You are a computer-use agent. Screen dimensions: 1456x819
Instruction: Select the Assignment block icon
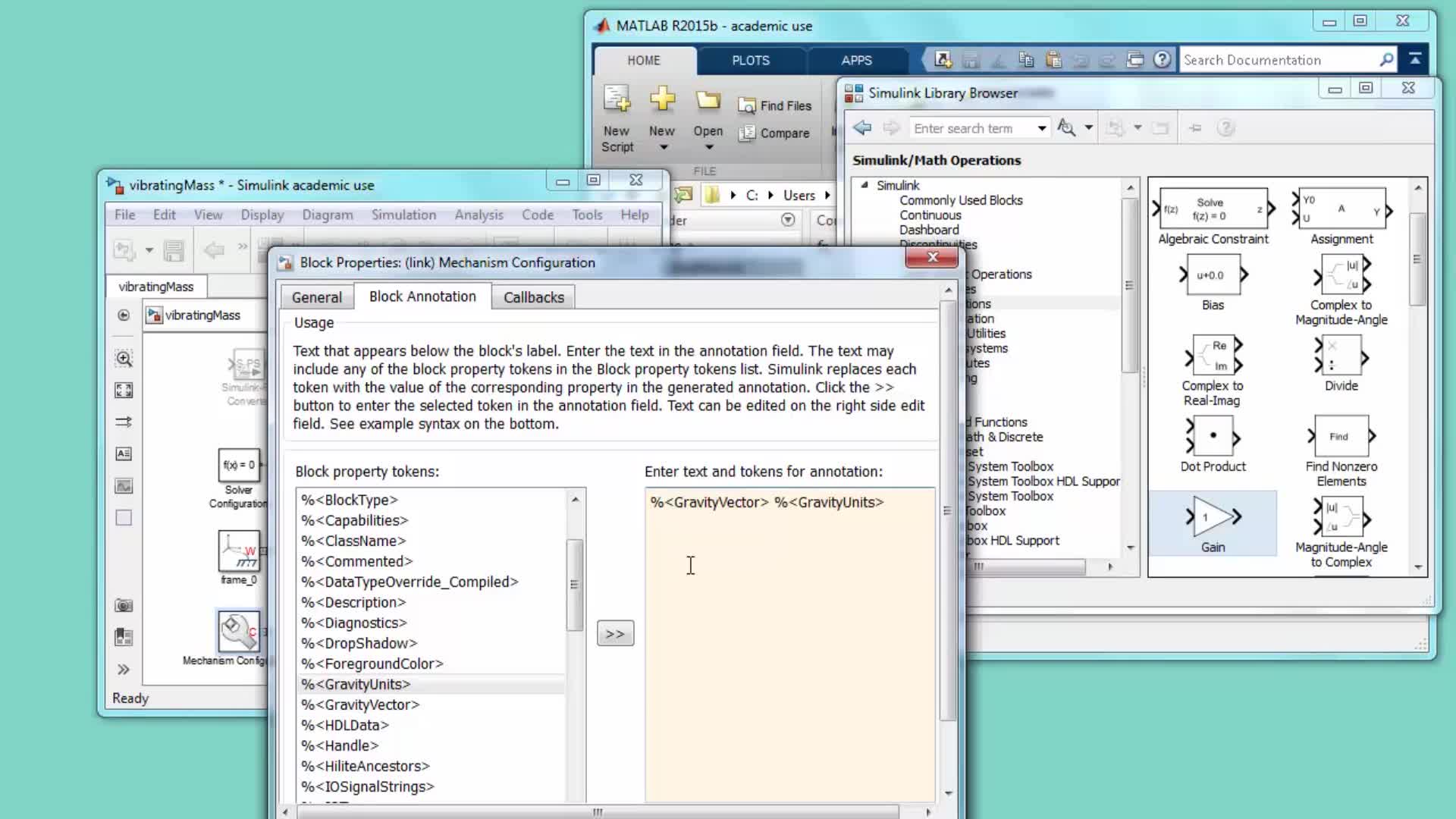(1341, 209)
